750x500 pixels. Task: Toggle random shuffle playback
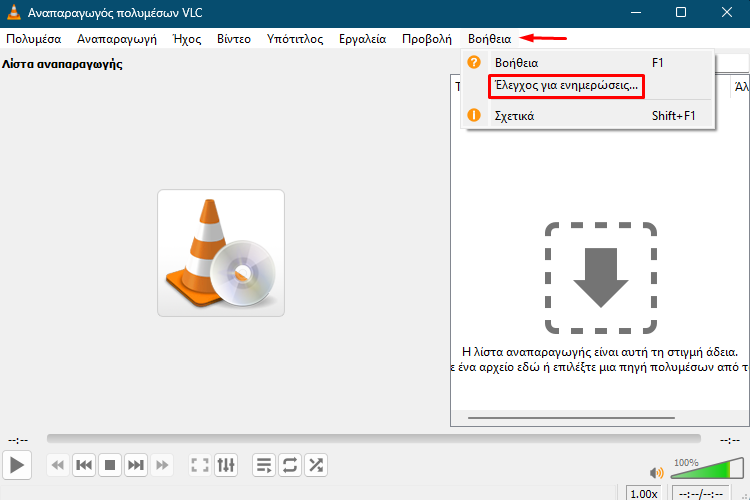click(316, 465)
